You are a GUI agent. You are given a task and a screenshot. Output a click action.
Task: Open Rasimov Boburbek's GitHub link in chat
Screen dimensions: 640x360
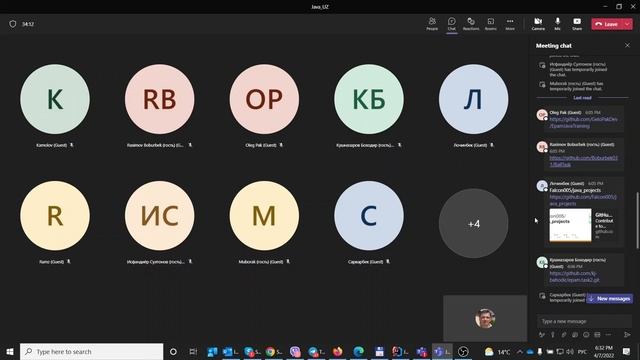point(583,161)
